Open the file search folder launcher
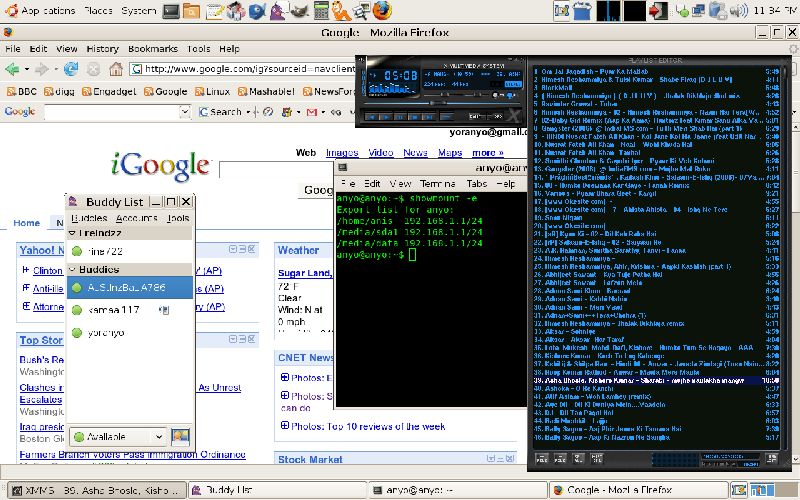The image size is (800, 500). 191,10
